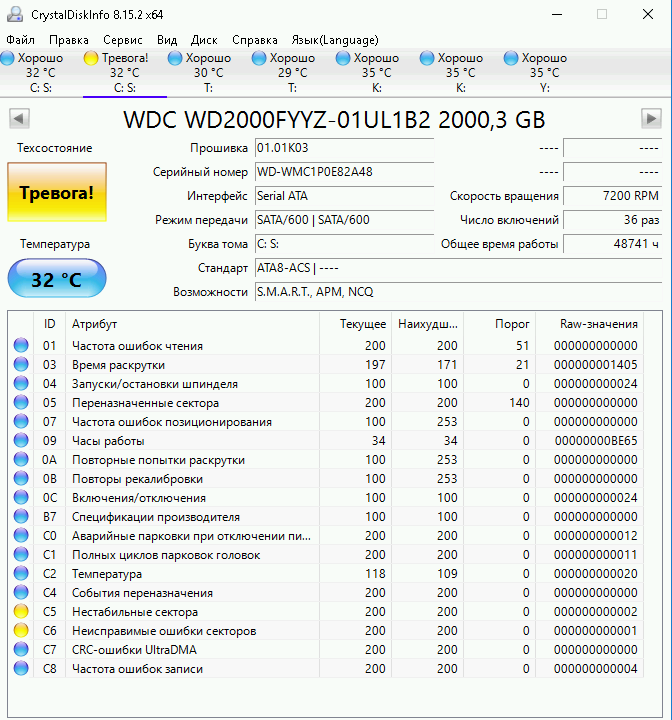The image size is (672, 720).
Task: Click status orb for C2 Температура attribute
Action: tap(21, 574)
